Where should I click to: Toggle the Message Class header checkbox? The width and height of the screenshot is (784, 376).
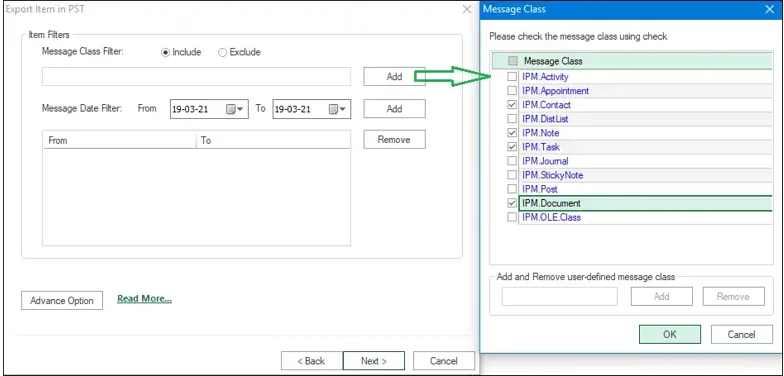(512, 61)
